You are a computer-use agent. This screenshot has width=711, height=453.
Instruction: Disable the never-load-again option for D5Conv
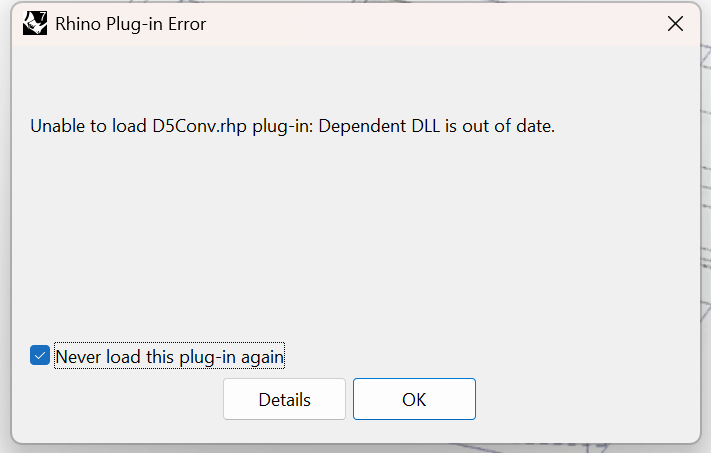40,355
